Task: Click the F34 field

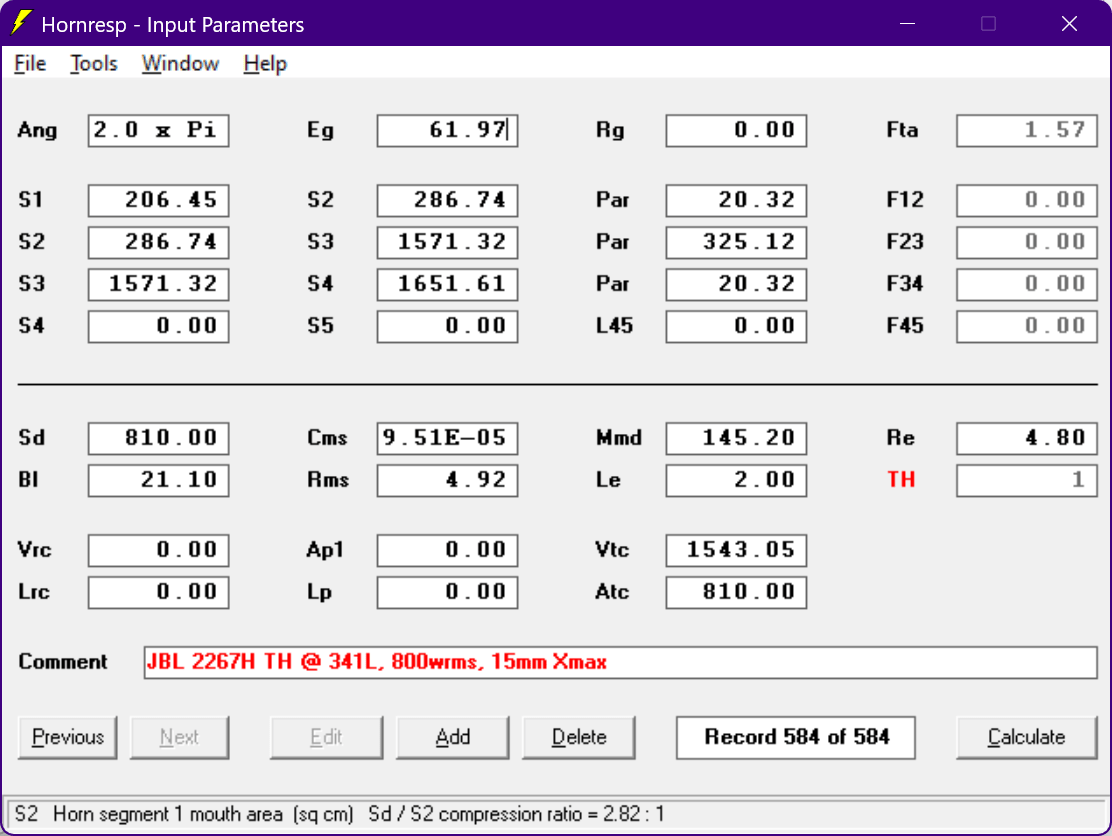Action: pos(1026,284)
